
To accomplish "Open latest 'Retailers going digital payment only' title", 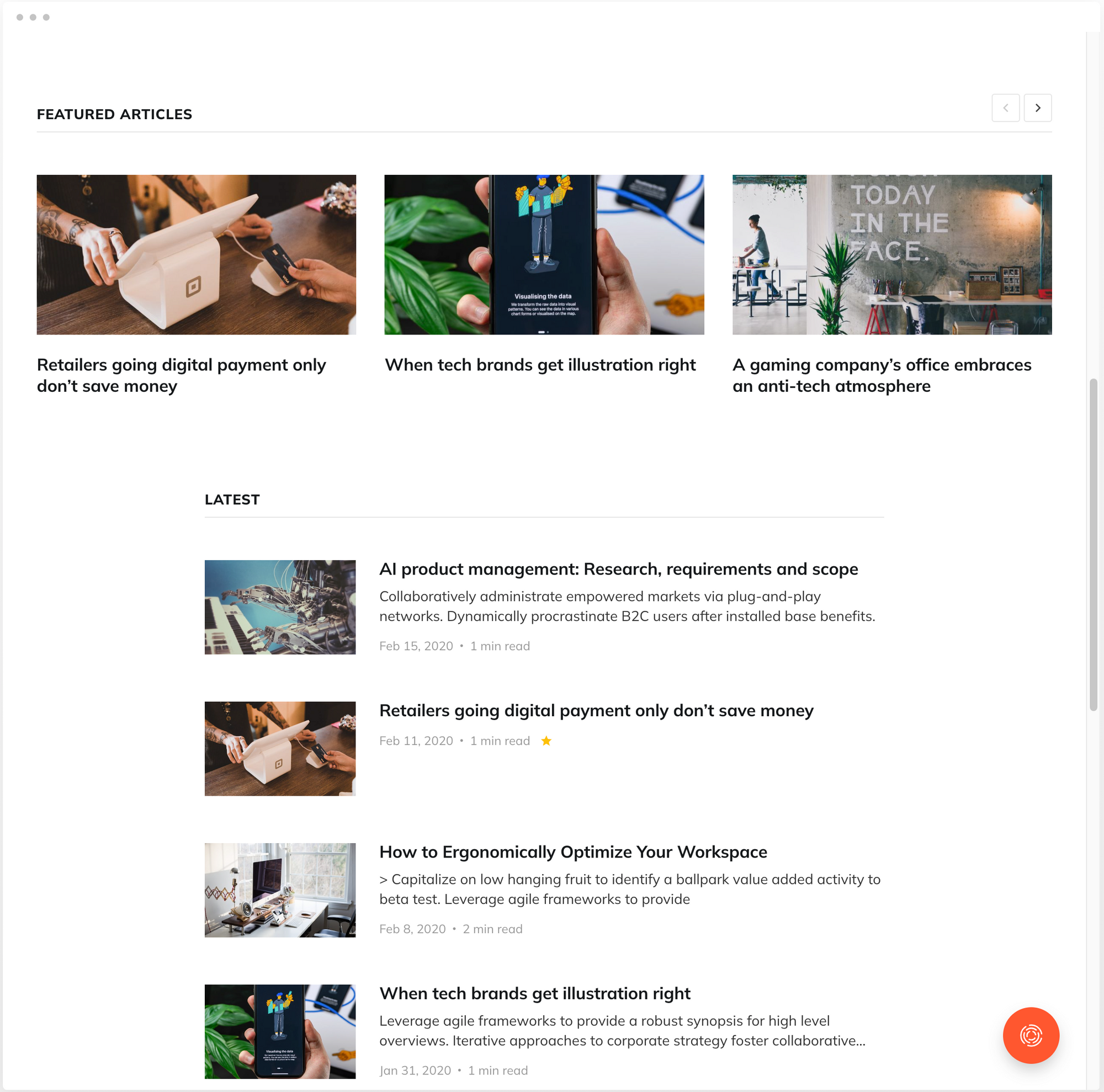I will tap(596, 711).
